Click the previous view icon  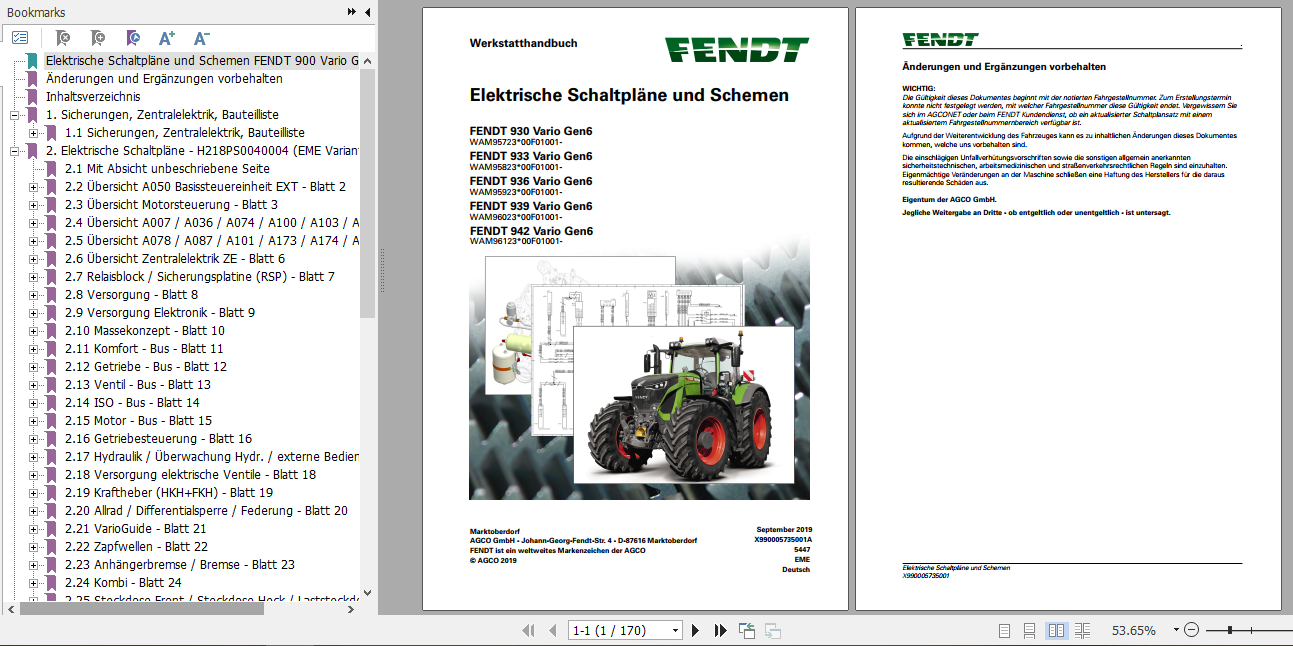click(x=747, y=630)
